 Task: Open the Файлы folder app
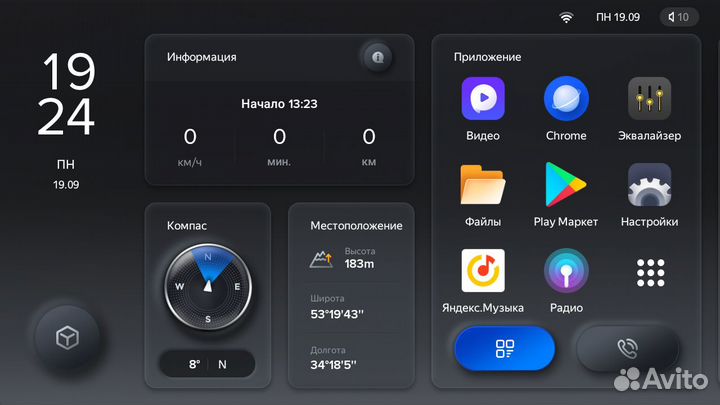click(482, 185)
